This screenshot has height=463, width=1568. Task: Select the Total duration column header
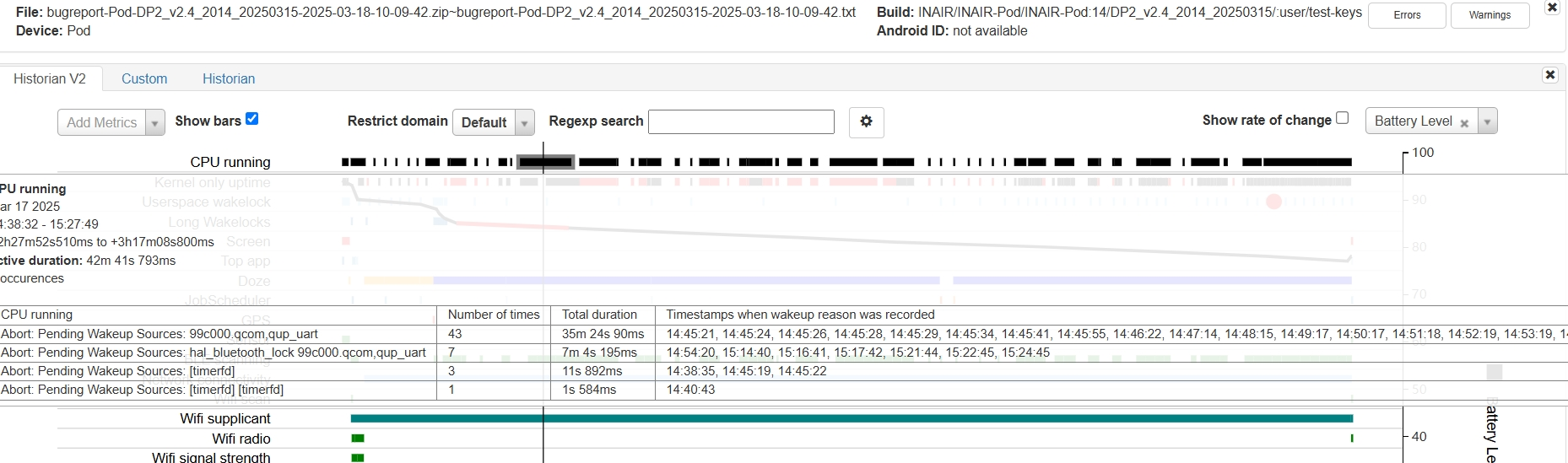coord(599,315)
